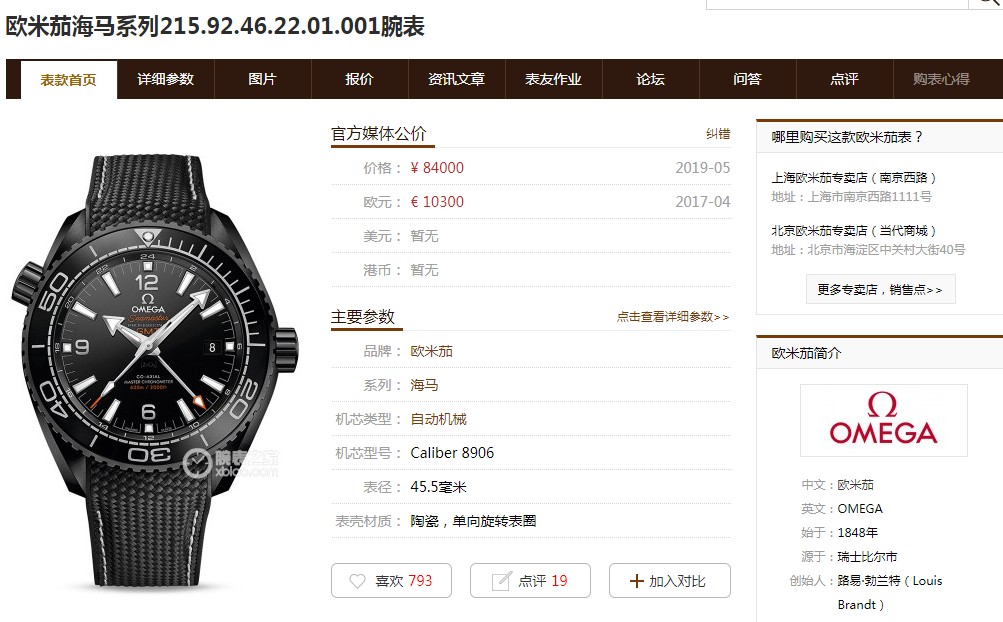Open the 论坛 tab
Viewport: 1003px width, 622px height.
pyautogui.click(x=651, y=79)
